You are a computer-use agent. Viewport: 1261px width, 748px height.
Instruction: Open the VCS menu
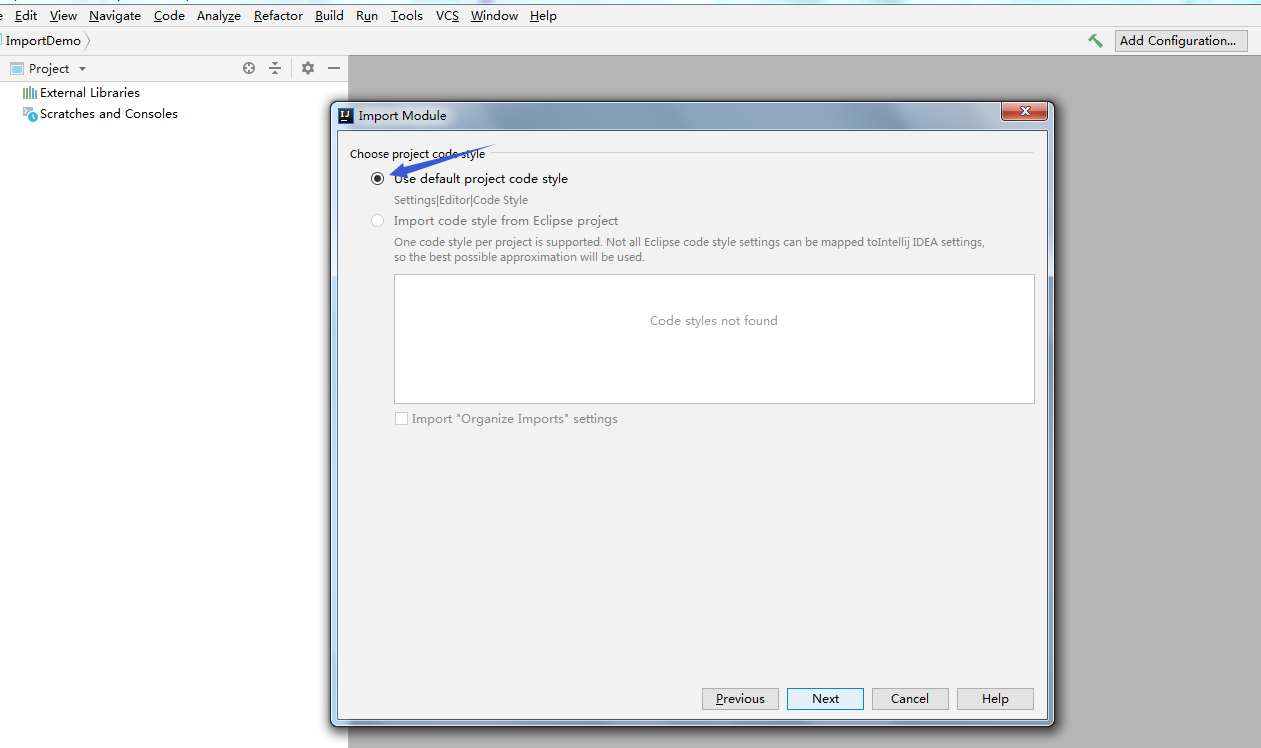447,16
